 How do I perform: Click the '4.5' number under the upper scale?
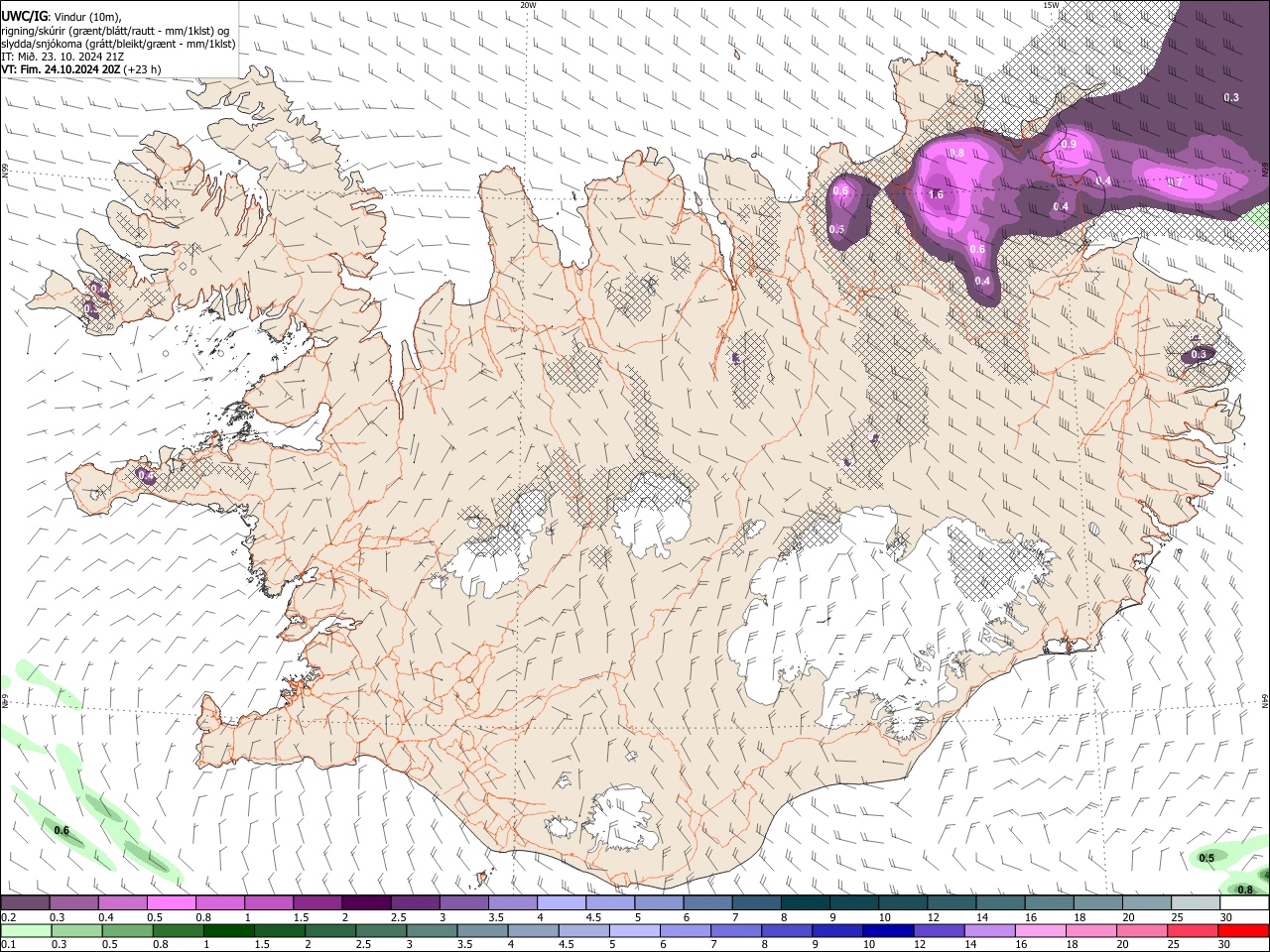pos(593,917)
